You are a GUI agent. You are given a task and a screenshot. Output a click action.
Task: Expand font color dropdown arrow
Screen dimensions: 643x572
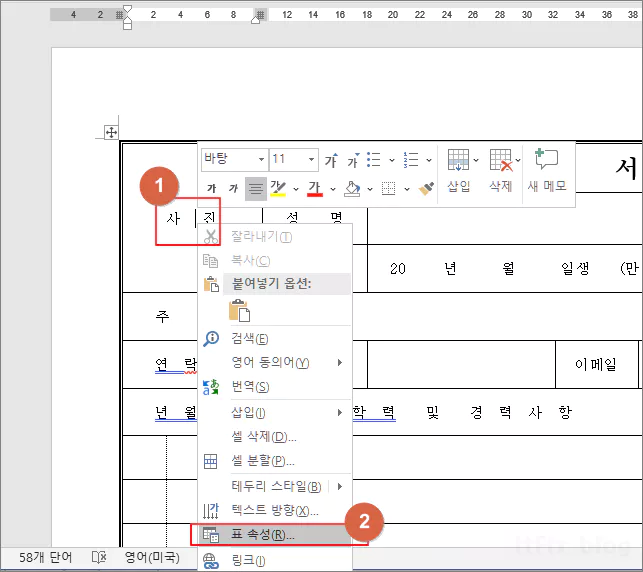[x=333, y=189]
